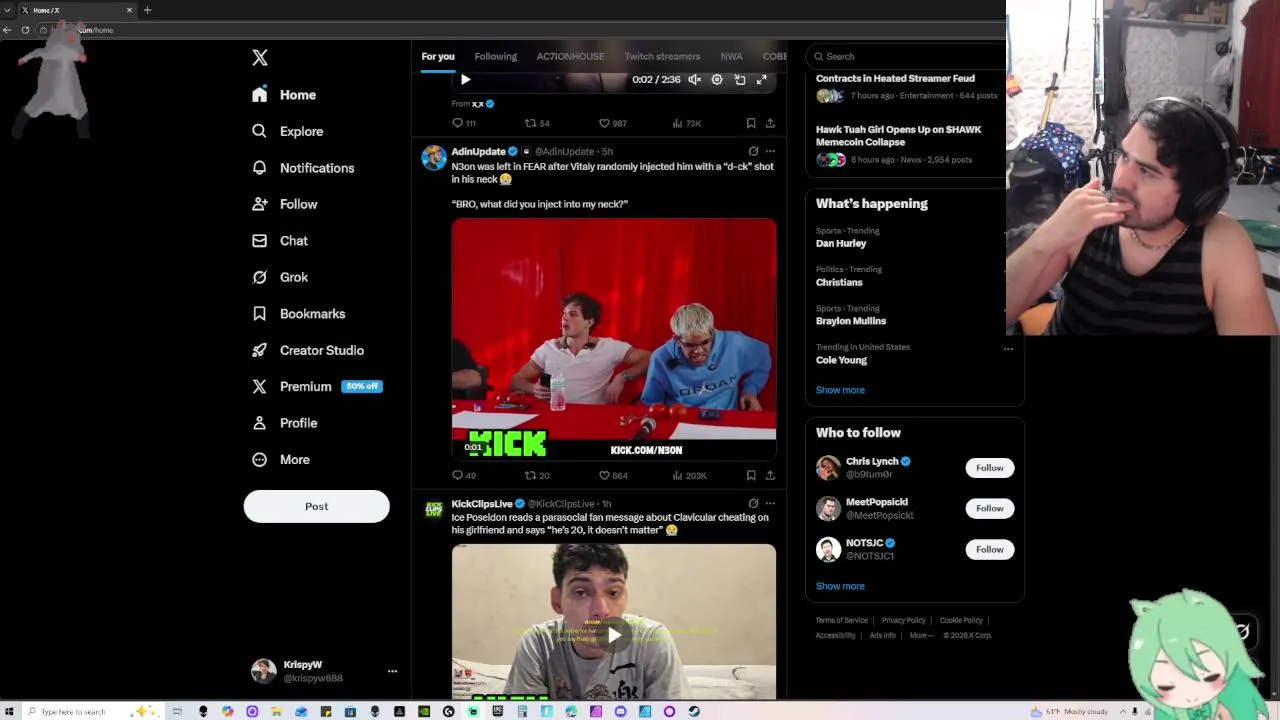
Task: Follow Chris Lynch
Action: coord(990,468)
